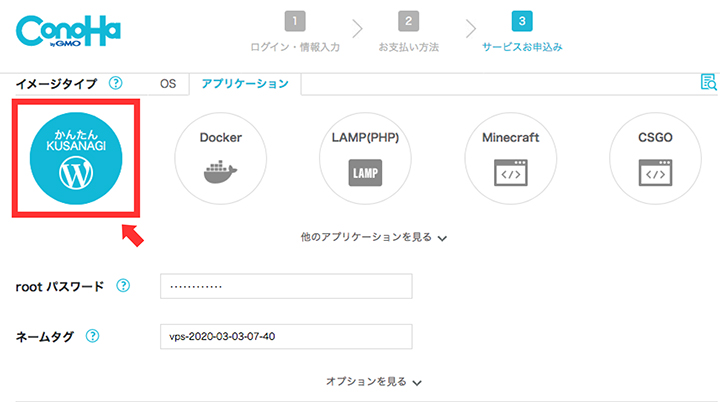Switch to the OS image type tab

point(168,84)
